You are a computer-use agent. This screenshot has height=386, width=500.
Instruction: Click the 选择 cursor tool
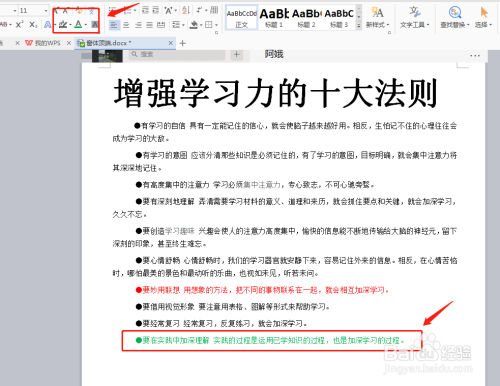(483, 17)
